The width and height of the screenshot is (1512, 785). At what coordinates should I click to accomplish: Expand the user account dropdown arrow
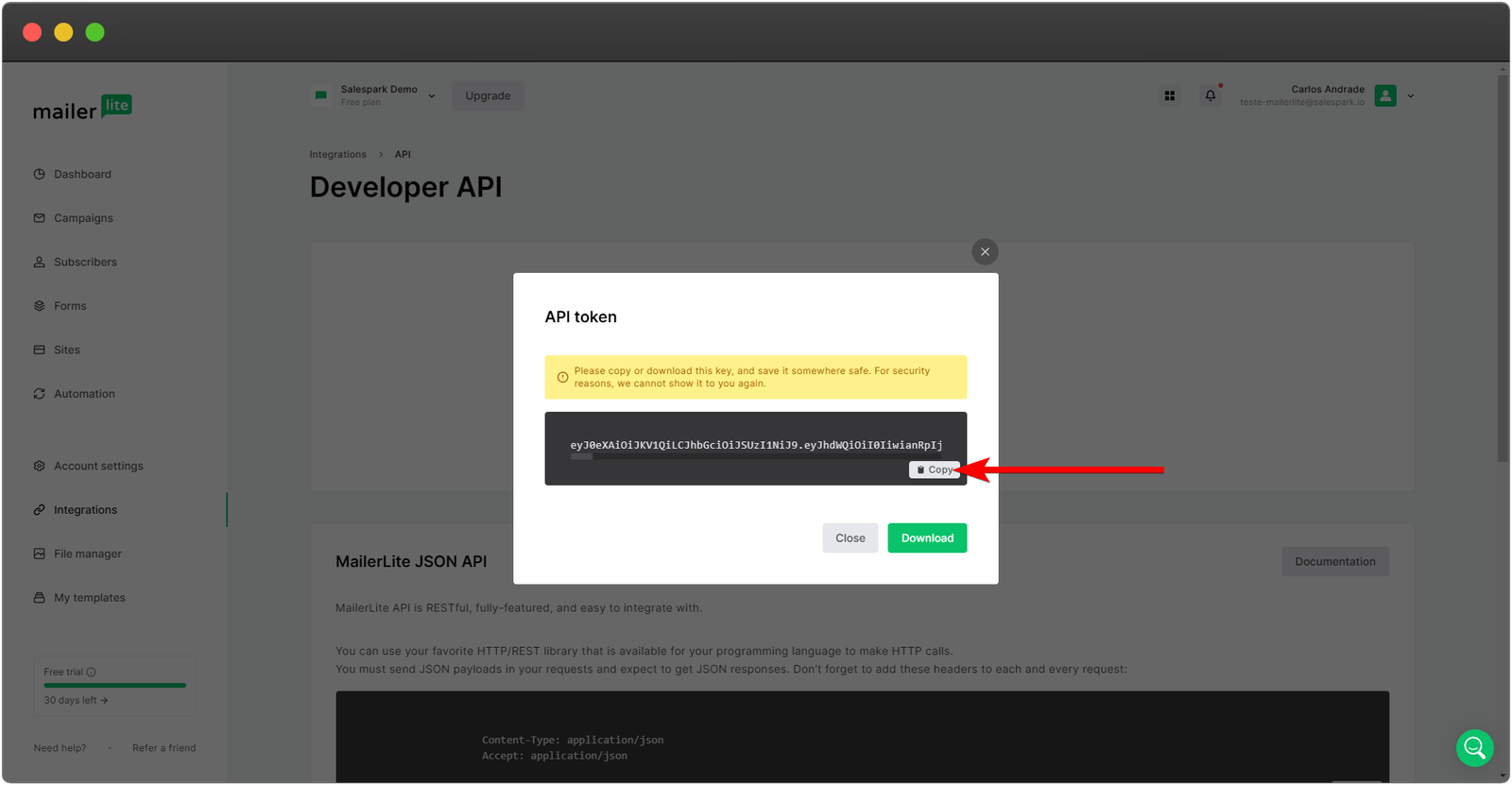tap(1411, 96)
